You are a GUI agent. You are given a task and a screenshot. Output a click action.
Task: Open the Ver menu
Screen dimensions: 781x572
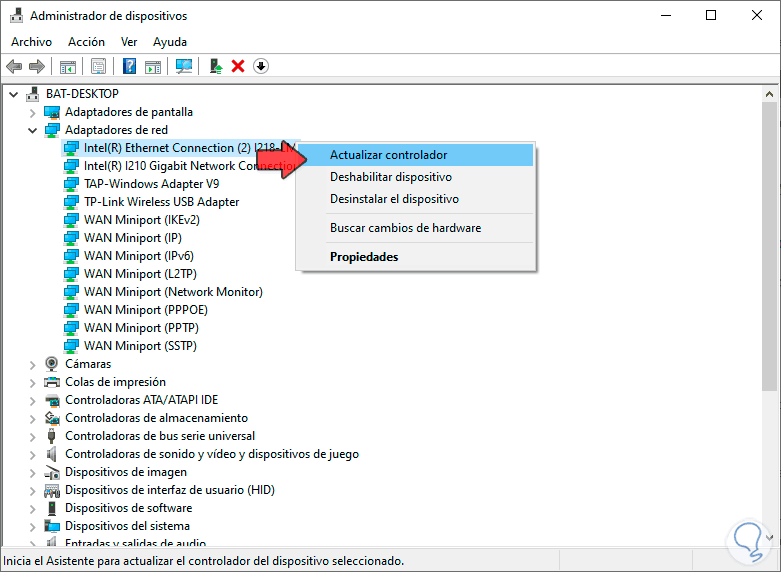click(129, 42)
